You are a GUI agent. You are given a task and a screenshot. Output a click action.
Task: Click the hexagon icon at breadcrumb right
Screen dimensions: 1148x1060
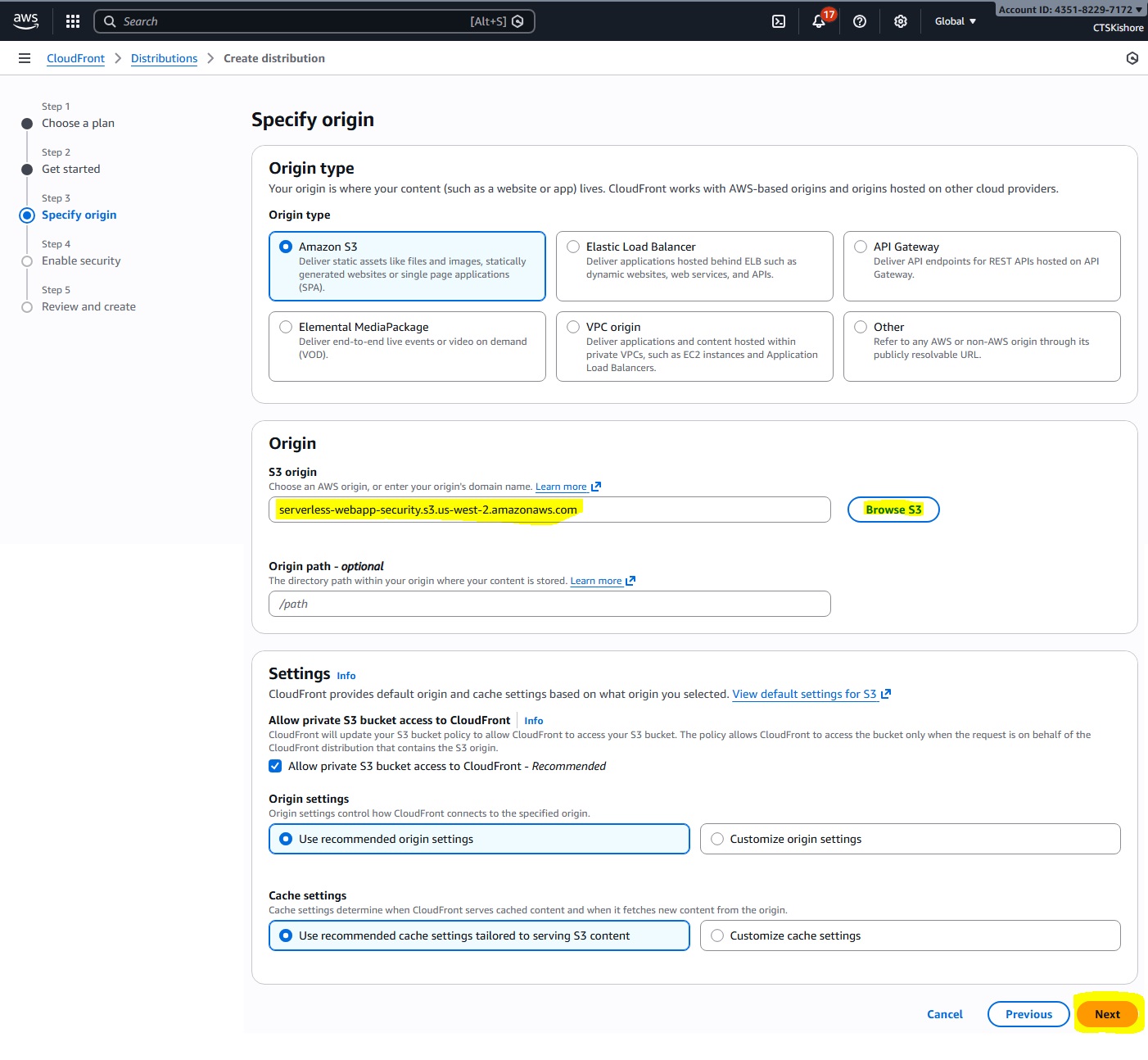[x=1132, y=58]
